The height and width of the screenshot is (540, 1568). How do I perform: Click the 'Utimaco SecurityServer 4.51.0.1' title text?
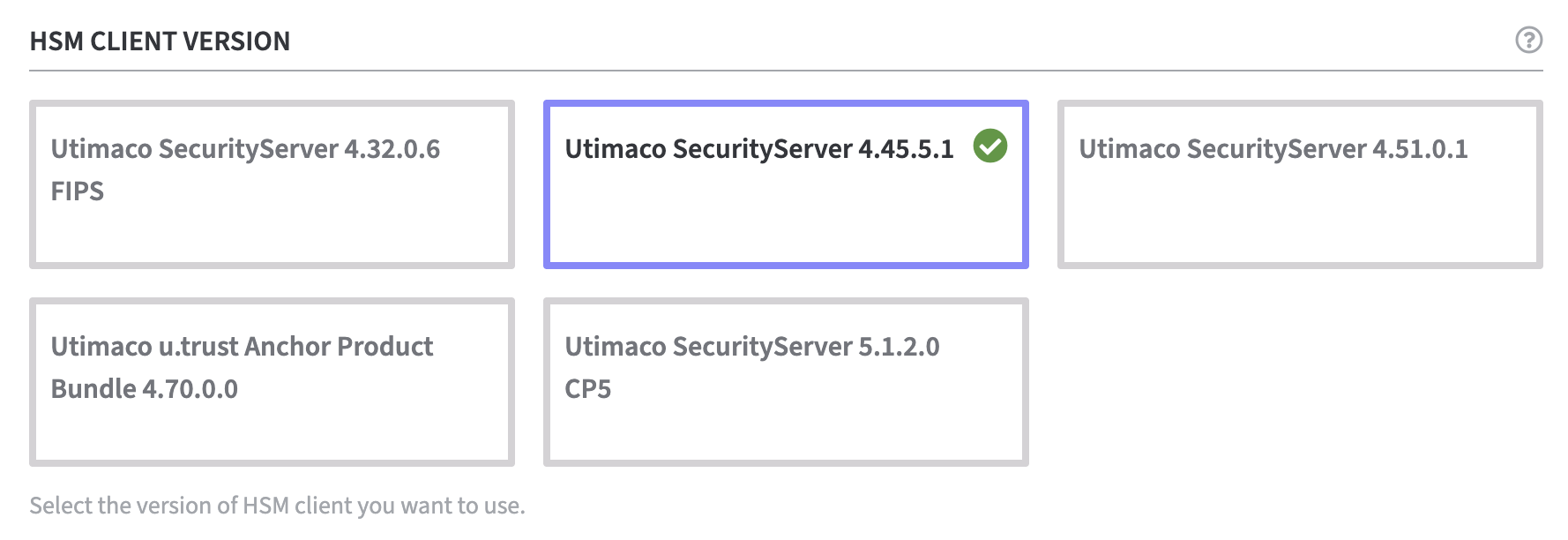pos(1273,149)
